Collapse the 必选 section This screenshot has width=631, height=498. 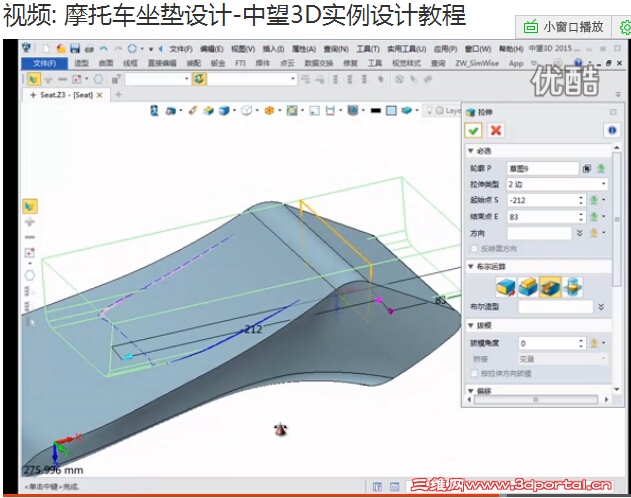click(470, 151)
